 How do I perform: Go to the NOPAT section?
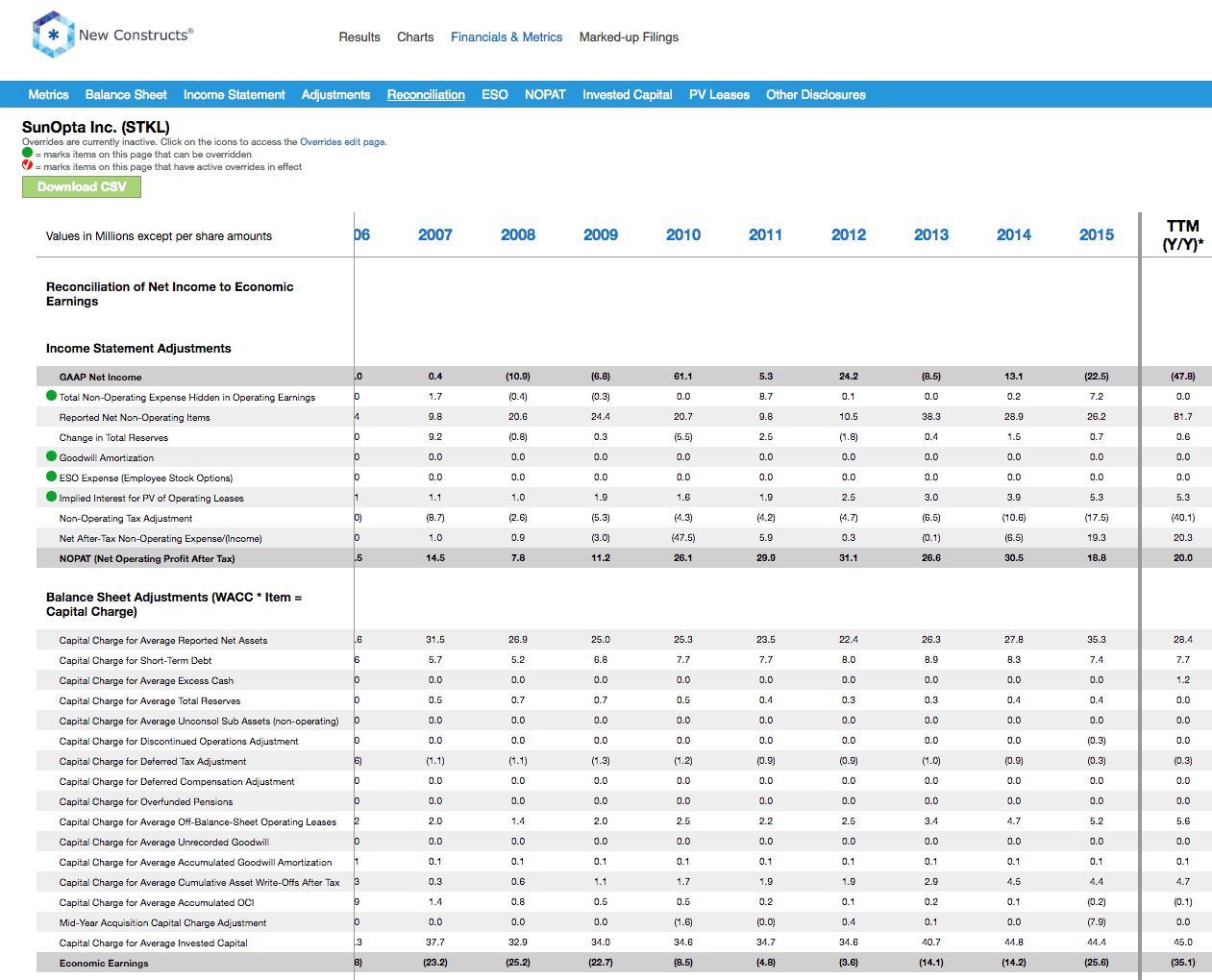click(545, 95)
